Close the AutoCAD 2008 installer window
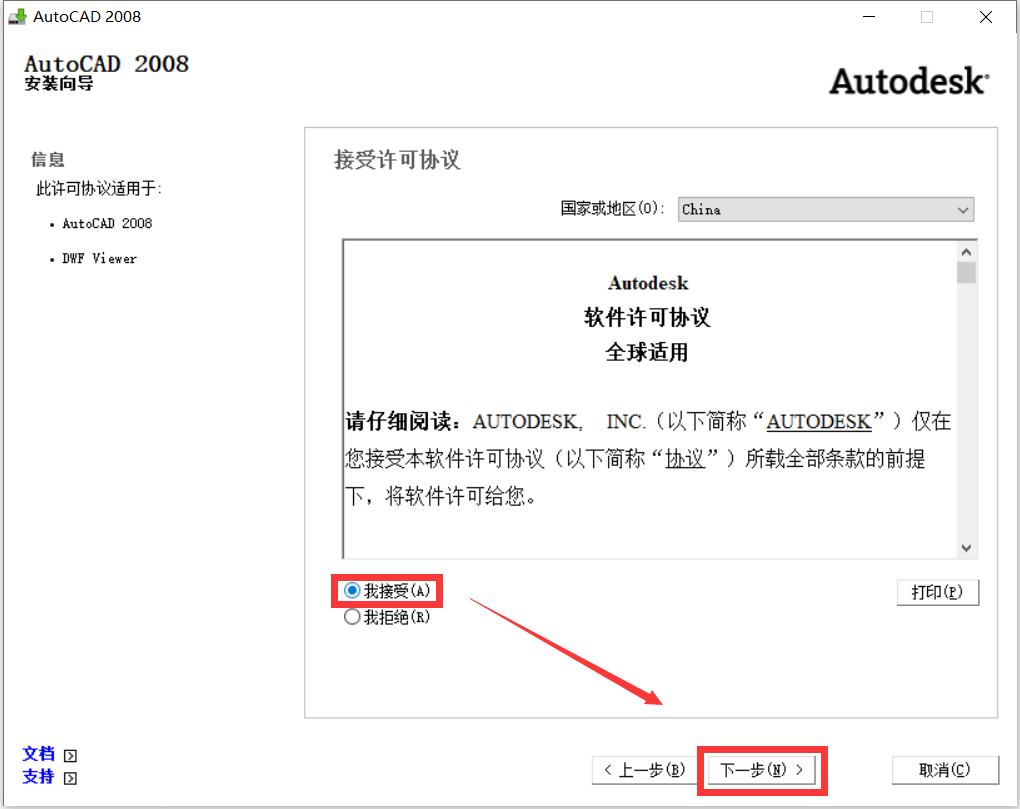Viewport: 1020px width, 809px height. 986,17
